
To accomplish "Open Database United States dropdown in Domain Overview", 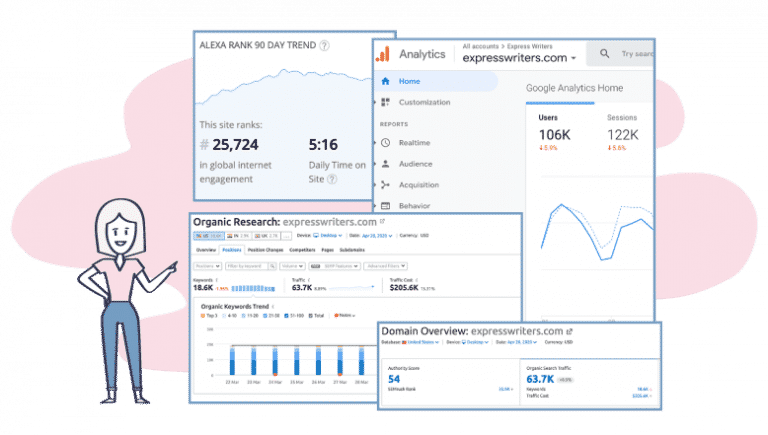I will [x=420, y=342].
